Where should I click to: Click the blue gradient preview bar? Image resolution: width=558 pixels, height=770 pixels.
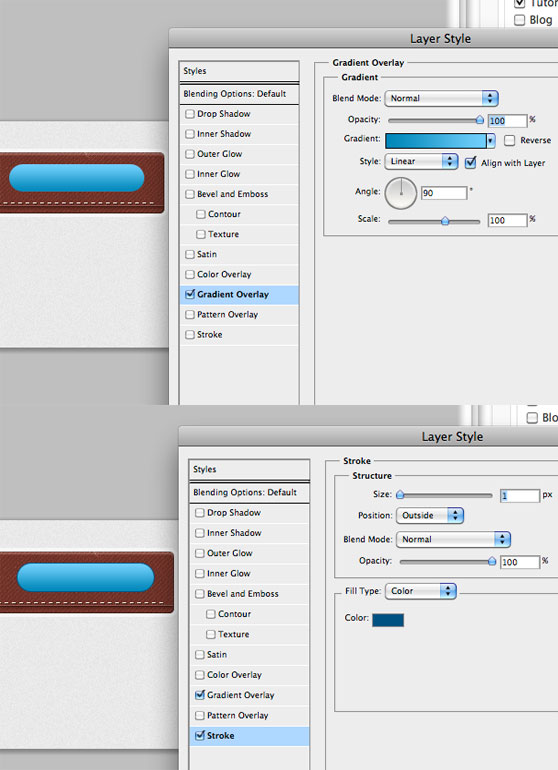(x=436, y=141)
